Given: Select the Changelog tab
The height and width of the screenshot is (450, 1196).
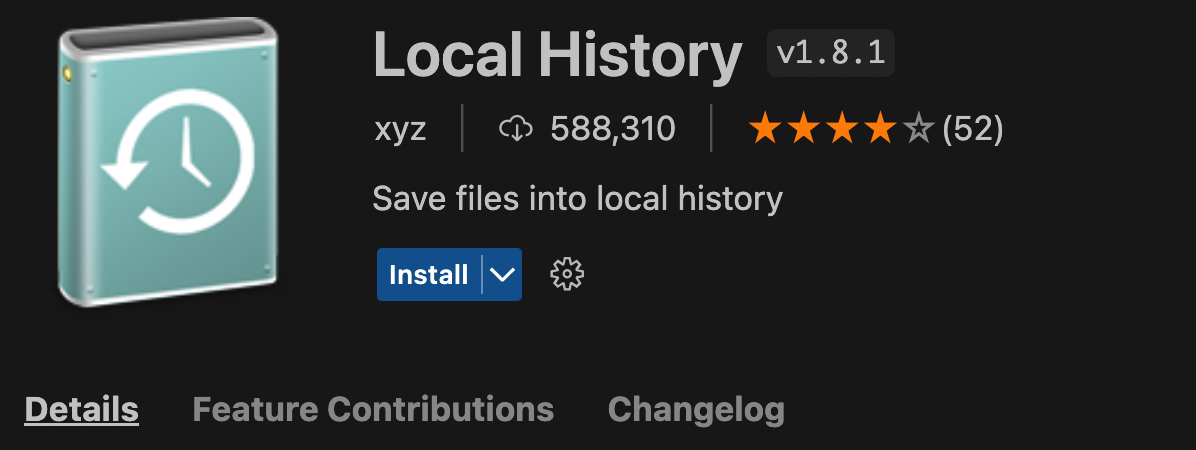Looking at the screenshot, I should [x=696, y=409].
